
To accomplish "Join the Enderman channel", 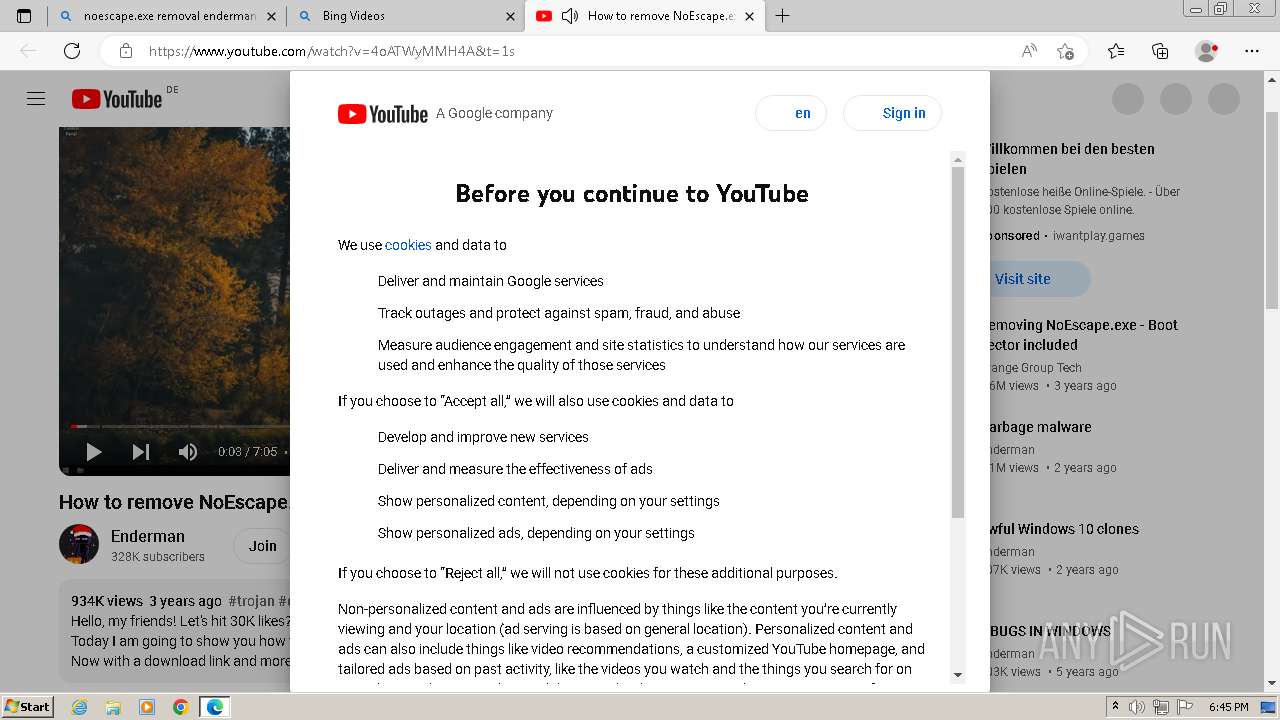I will click(262, 546).
